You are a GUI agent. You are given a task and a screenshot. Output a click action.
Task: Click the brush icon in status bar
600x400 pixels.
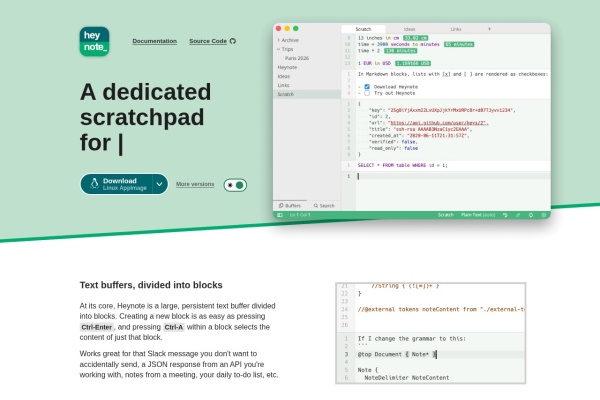(x=518, y=215)
